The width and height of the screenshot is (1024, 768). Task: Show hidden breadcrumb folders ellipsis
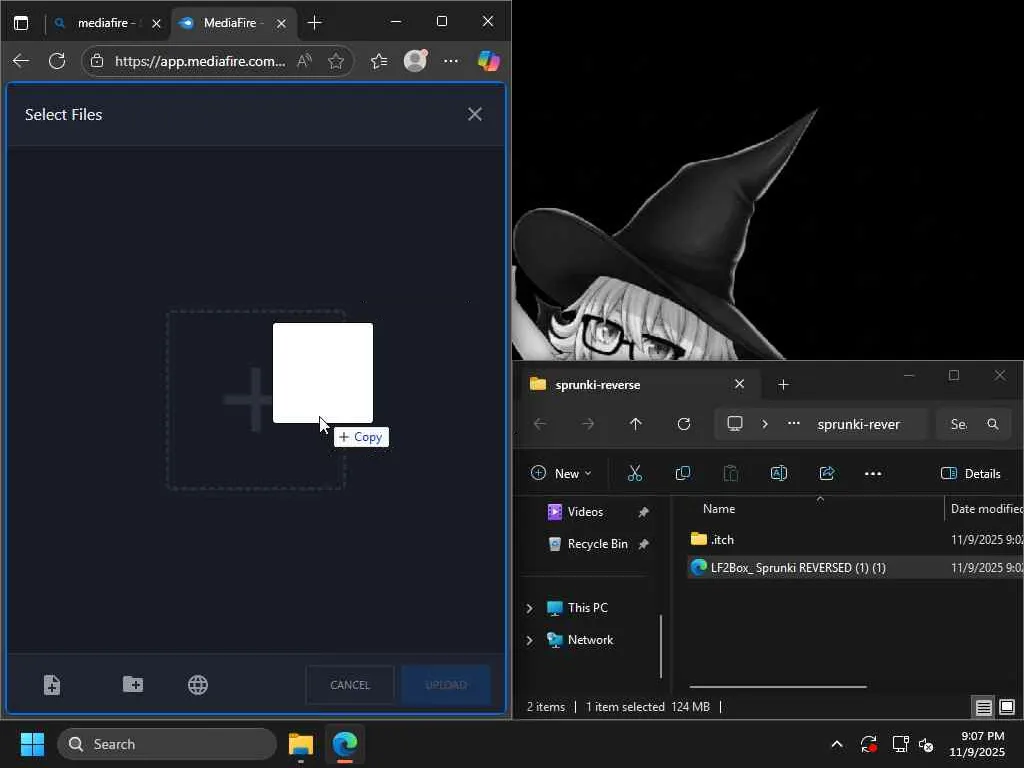tap(793, 423)
